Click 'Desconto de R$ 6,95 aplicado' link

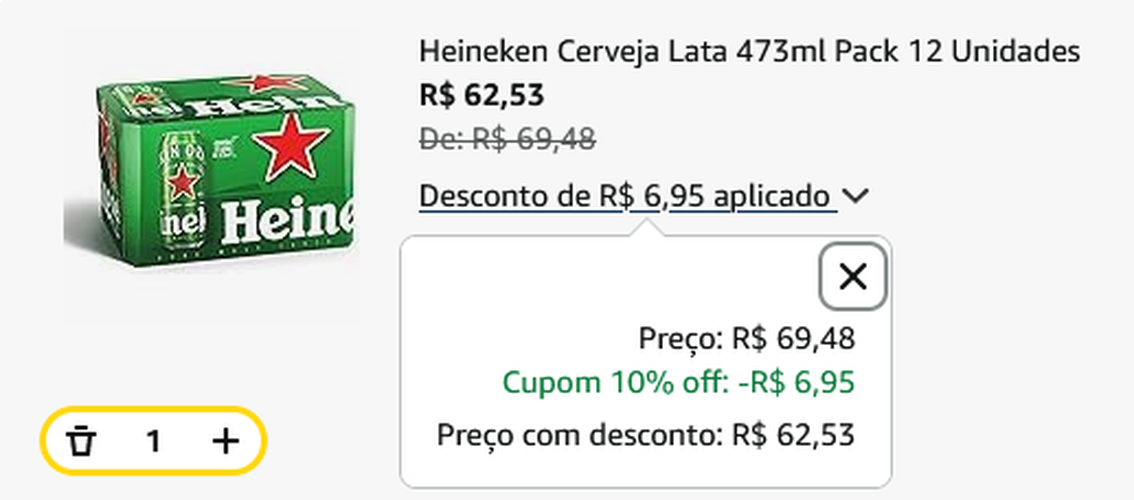(625, 196)
